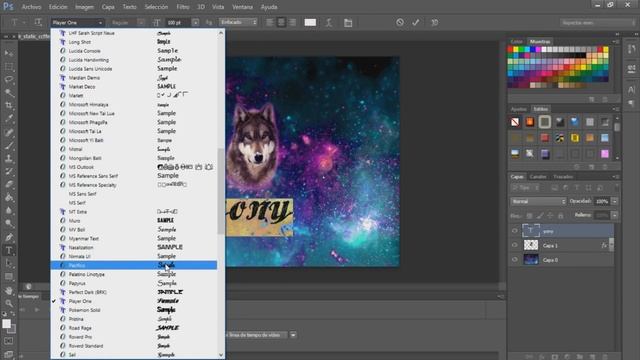Image resolution: width=640 pixels, height=360 pixels.
Task: Pick the red swatch in Muestras panel
Action: [x=510, y=49]
